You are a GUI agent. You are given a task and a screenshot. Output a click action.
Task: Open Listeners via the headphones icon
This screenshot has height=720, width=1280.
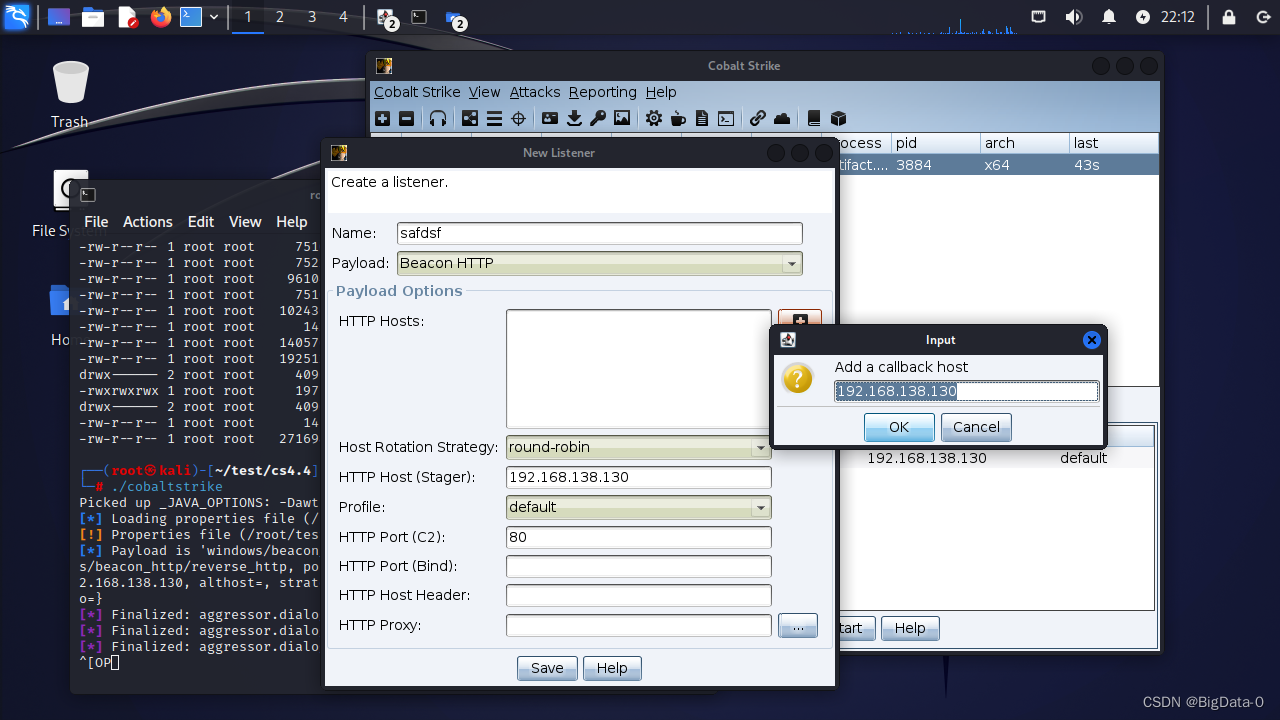tap(437, 118)
